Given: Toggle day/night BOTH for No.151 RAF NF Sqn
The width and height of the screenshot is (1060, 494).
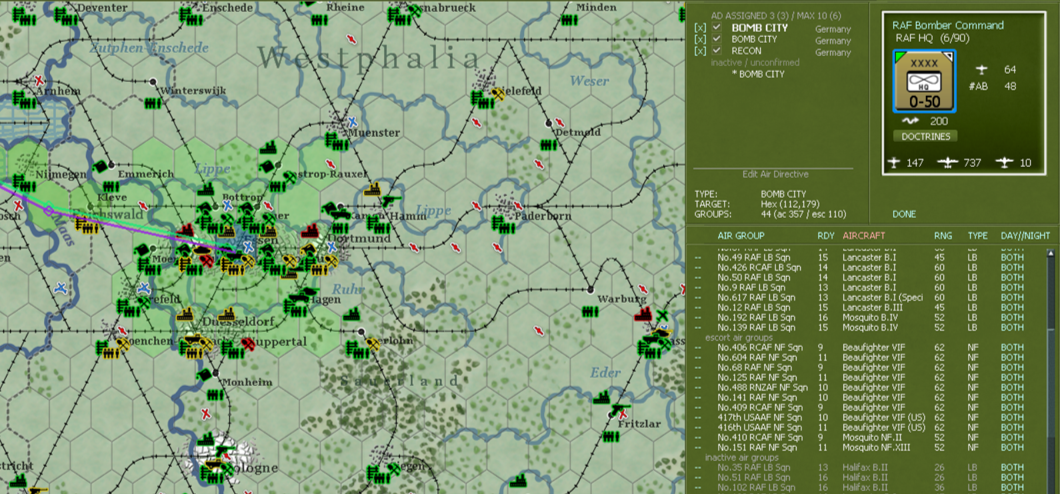Looking at the screenshot, I should pyautogui.click(x=1012, y=447).
